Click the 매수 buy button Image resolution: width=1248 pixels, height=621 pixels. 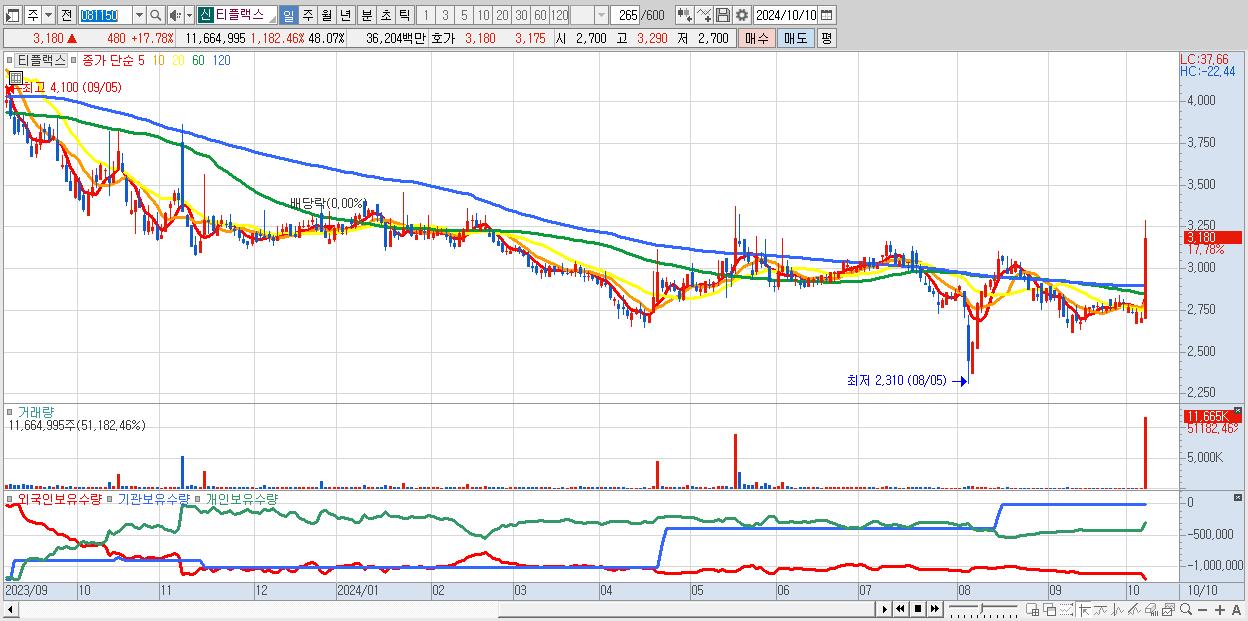click(756, 38)
